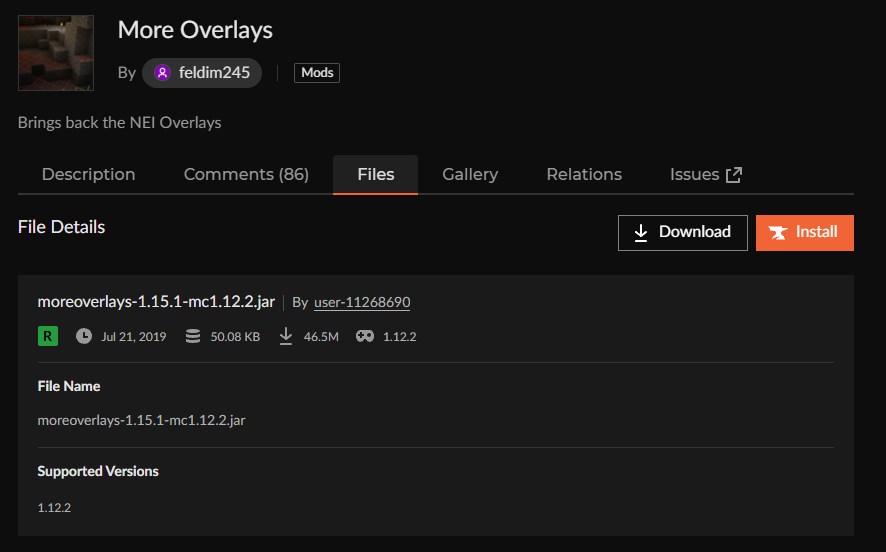Viewport: 886px width, 552px height.
Task: Open the Comments (86) tab
Action: pos(246,175)
